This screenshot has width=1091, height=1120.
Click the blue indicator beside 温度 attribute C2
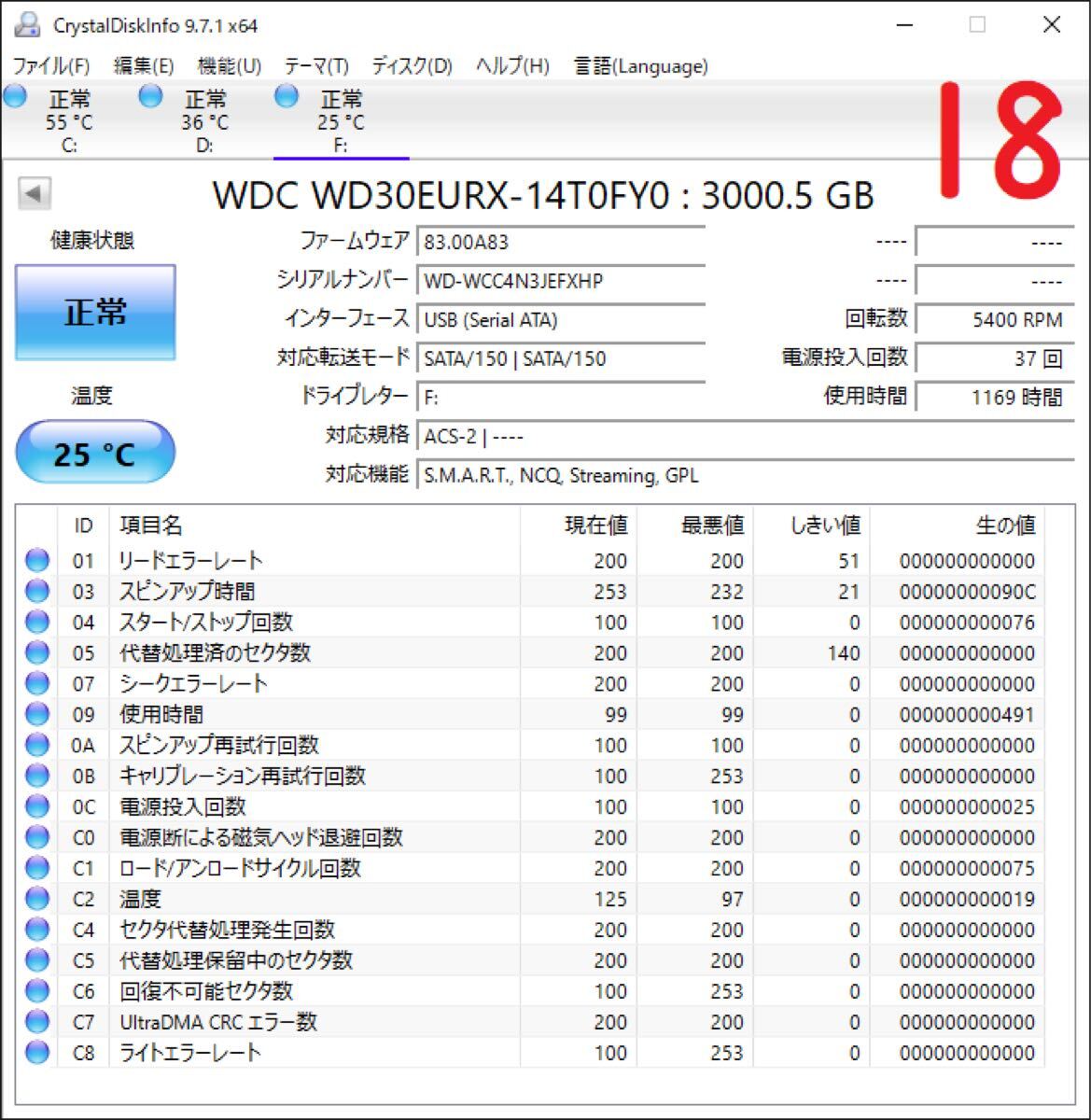tap(36, 899)
